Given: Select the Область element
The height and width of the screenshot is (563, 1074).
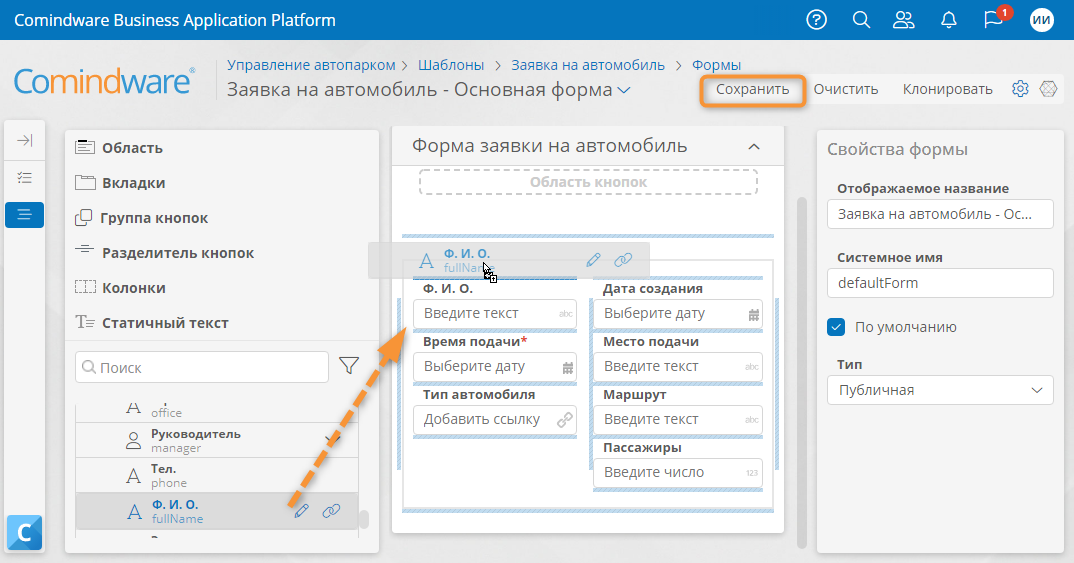Looking at the screenshot, I should click(x=118, y=148).
